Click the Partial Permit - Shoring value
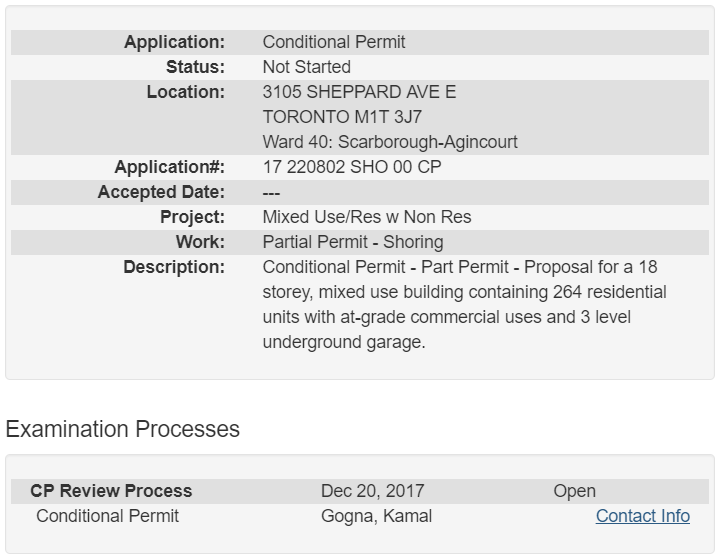The image size is (719, 558). 352,242
